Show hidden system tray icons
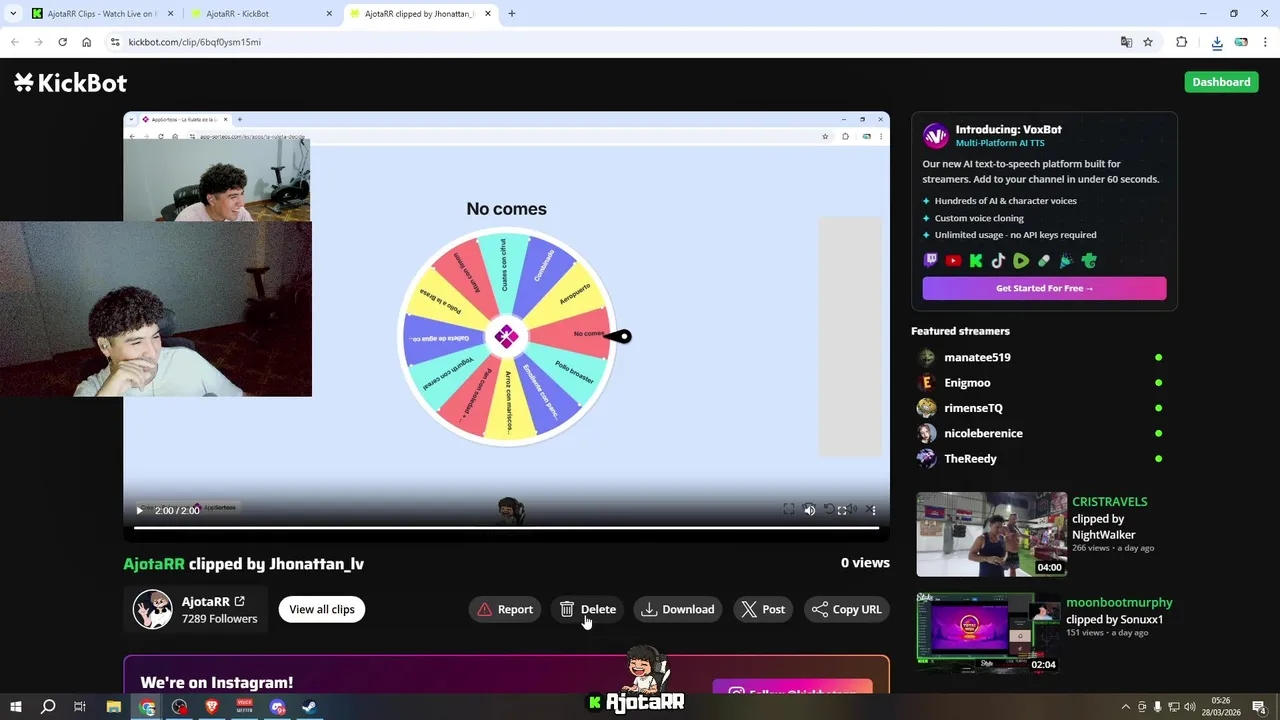1280x720 pixels. point(1125,707)
